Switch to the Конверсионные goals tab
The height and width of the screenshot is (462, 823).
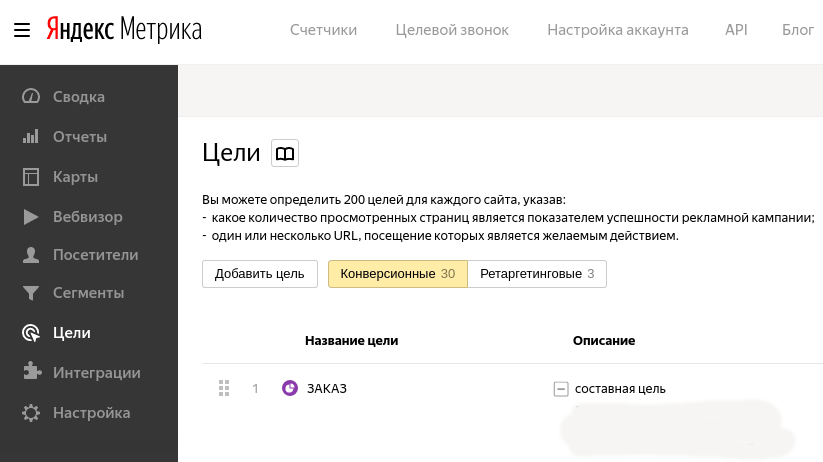(398, 274)
